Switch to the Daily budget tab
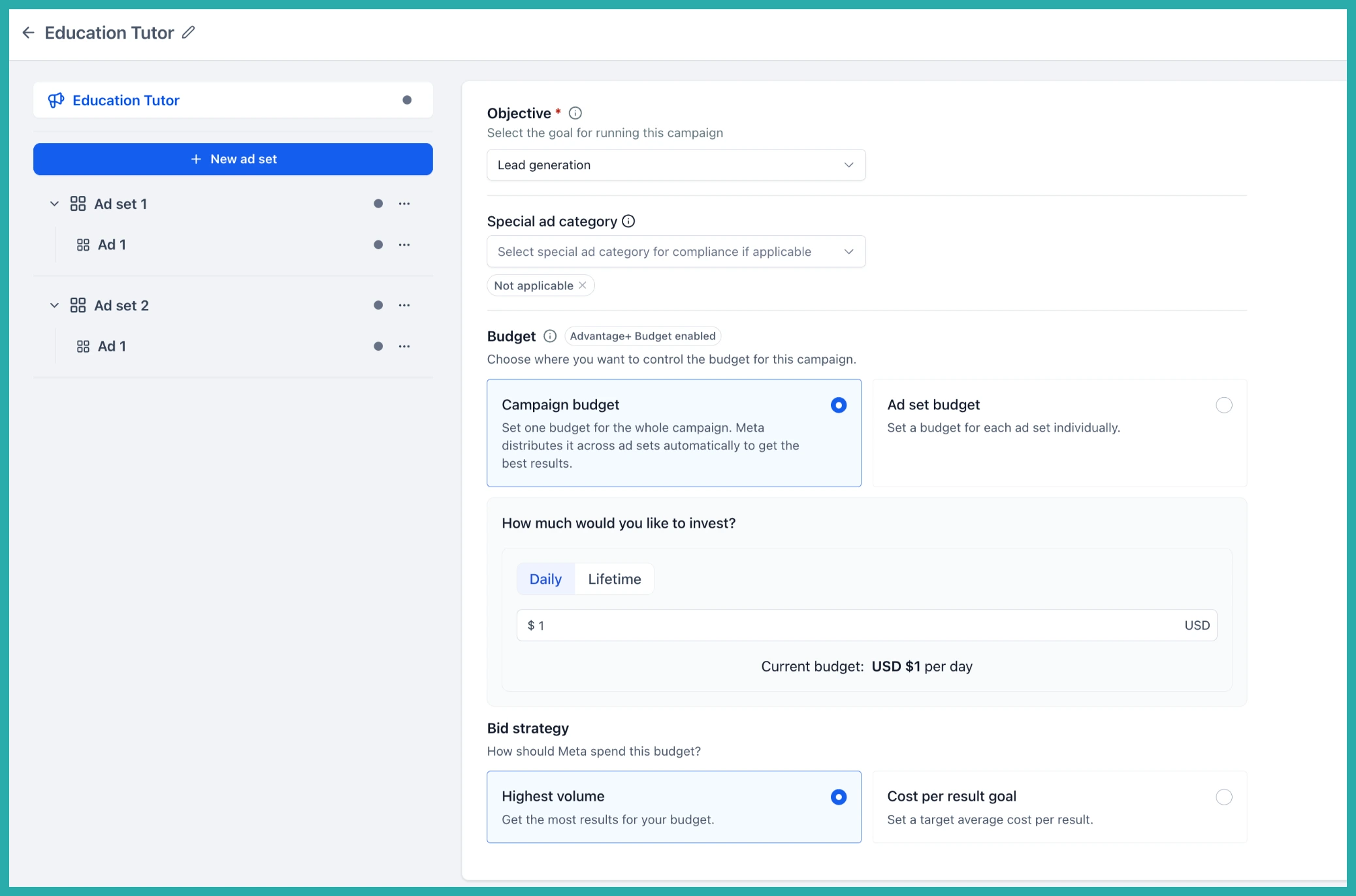The width and height of the screenshot is (1356, 896). [545, 579]
